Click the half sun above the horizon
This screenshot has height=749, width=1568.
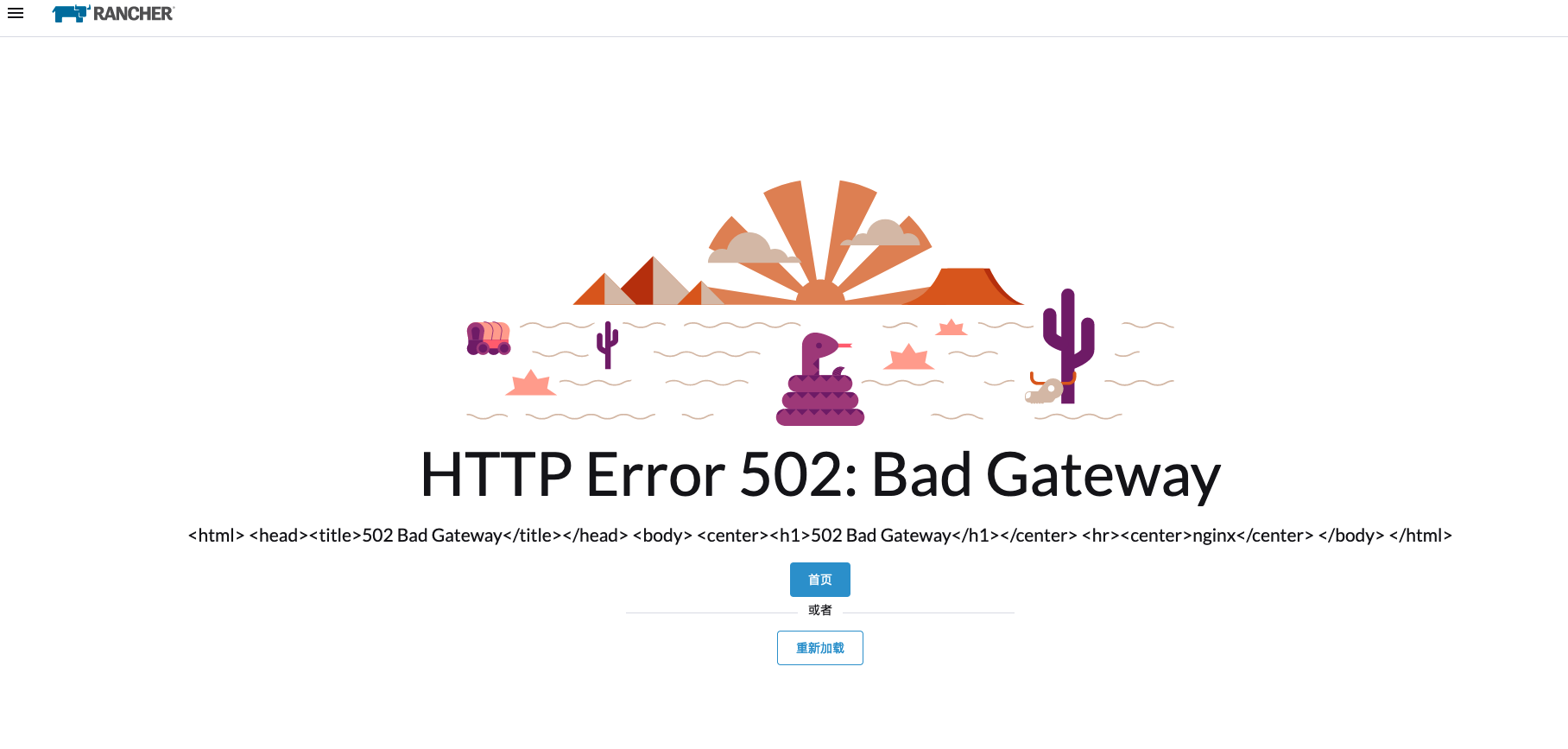tap(819, 293)
